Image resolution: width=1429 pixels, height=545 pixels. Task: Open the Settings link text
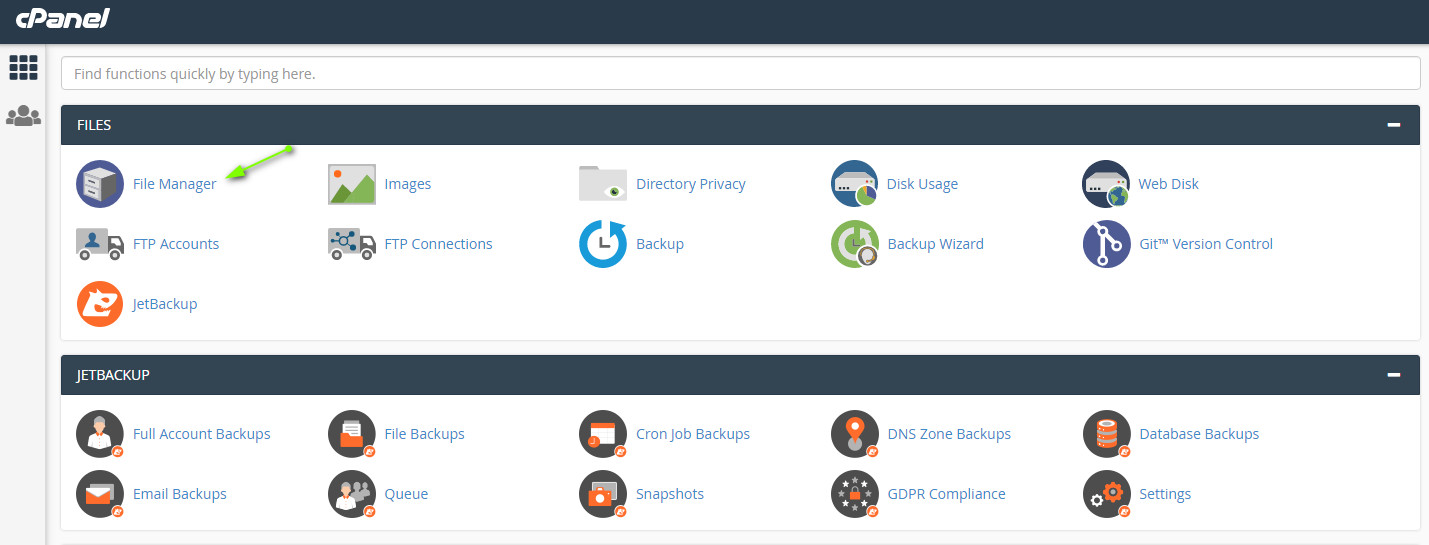tap(1165, 494)
